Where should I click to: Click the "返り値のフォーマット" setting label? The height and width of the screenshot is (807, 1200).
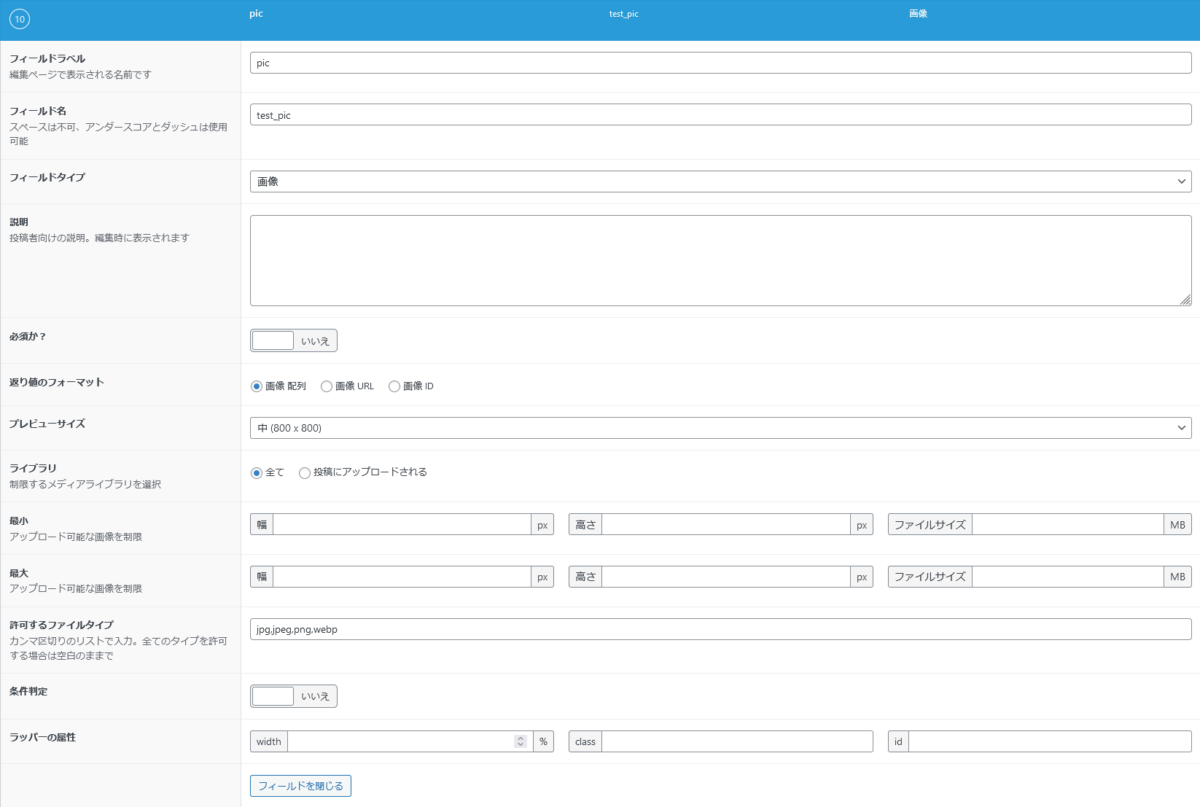point(56,382)
